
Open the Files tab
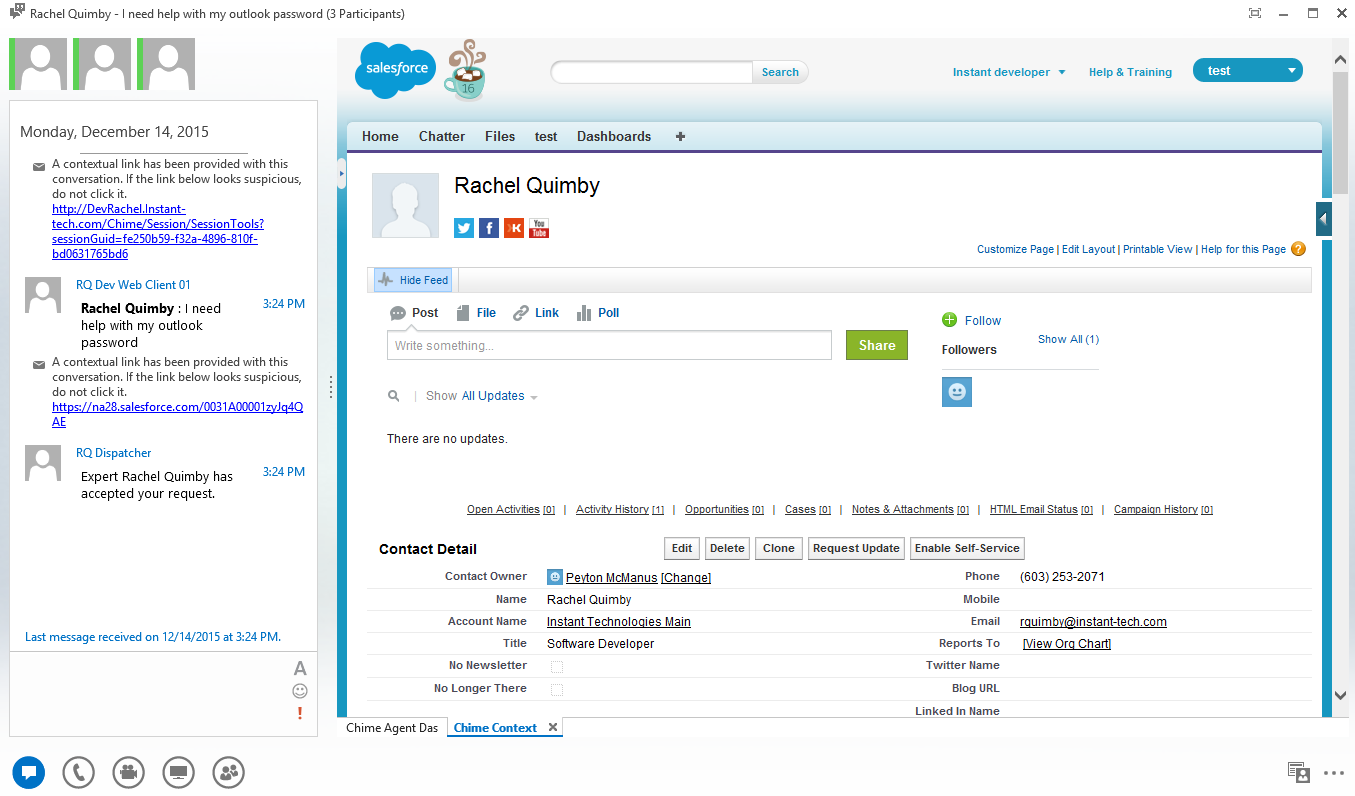click(x=500, y=136)
